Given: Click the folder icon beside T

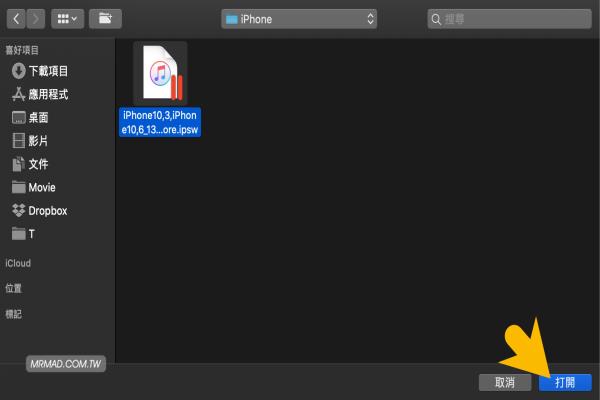Looking at the screenshot, I should tap(18, 233).
